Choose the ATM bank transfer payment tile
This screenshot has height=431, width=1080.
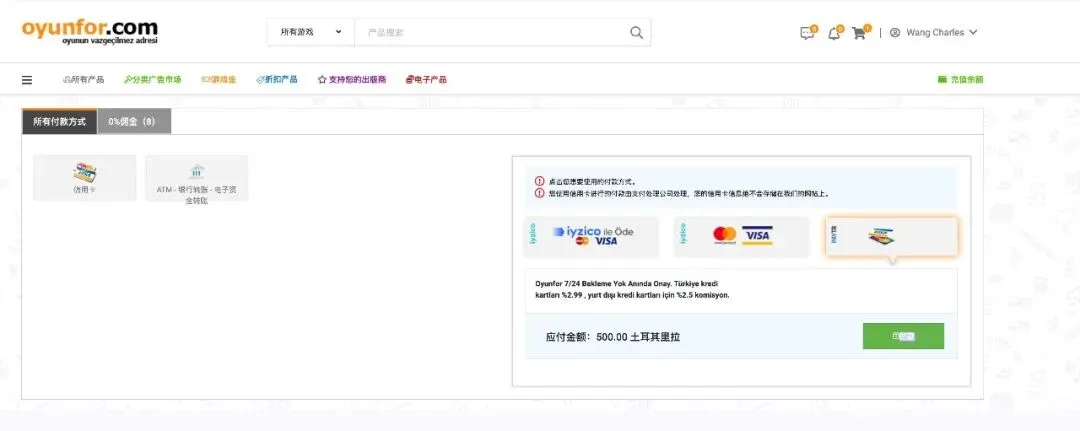[196, 179]
